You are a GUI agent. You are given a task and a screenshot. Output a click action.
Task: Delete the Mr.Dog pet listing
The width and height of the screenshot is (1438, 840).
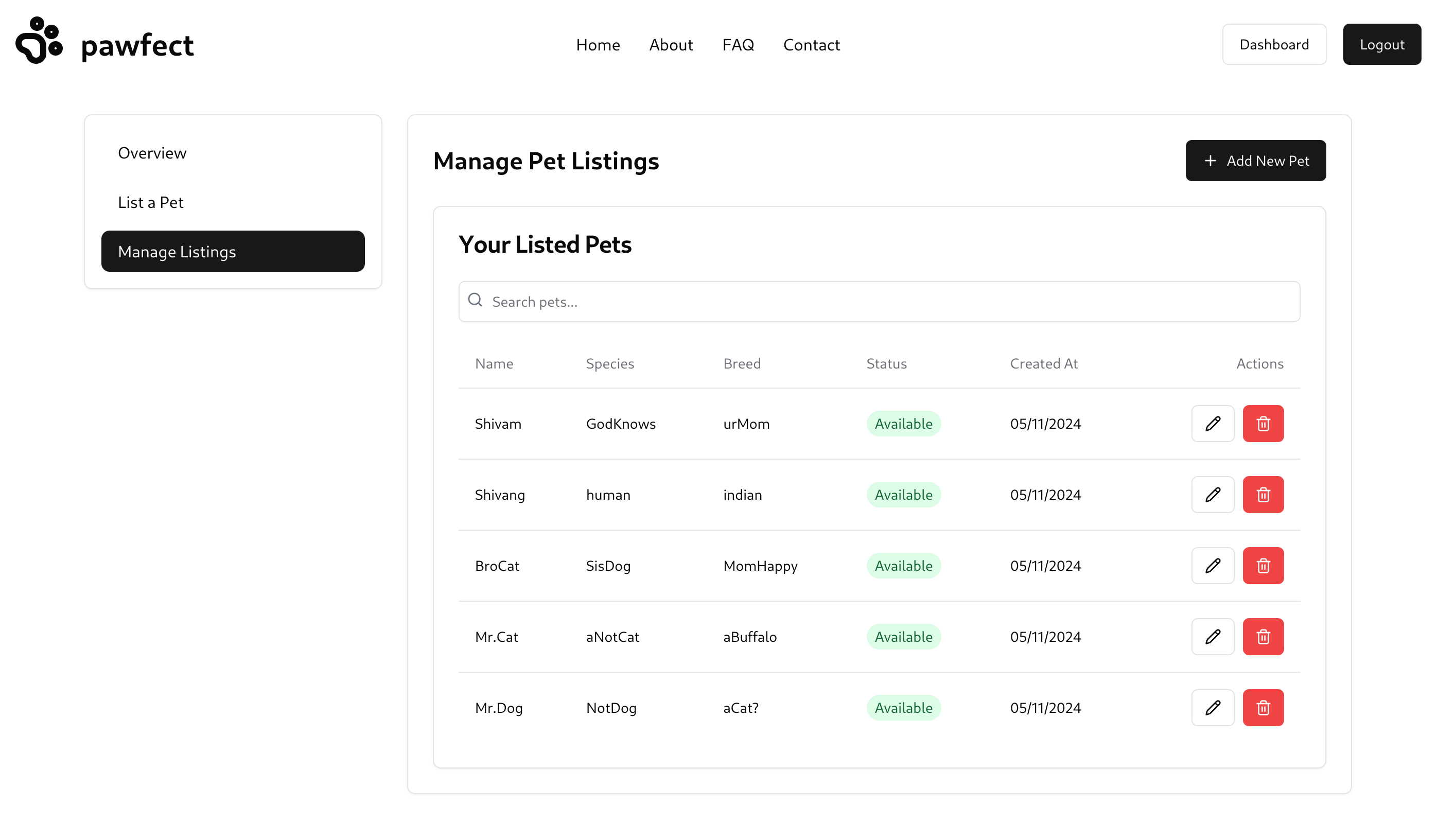(1264, 708)
